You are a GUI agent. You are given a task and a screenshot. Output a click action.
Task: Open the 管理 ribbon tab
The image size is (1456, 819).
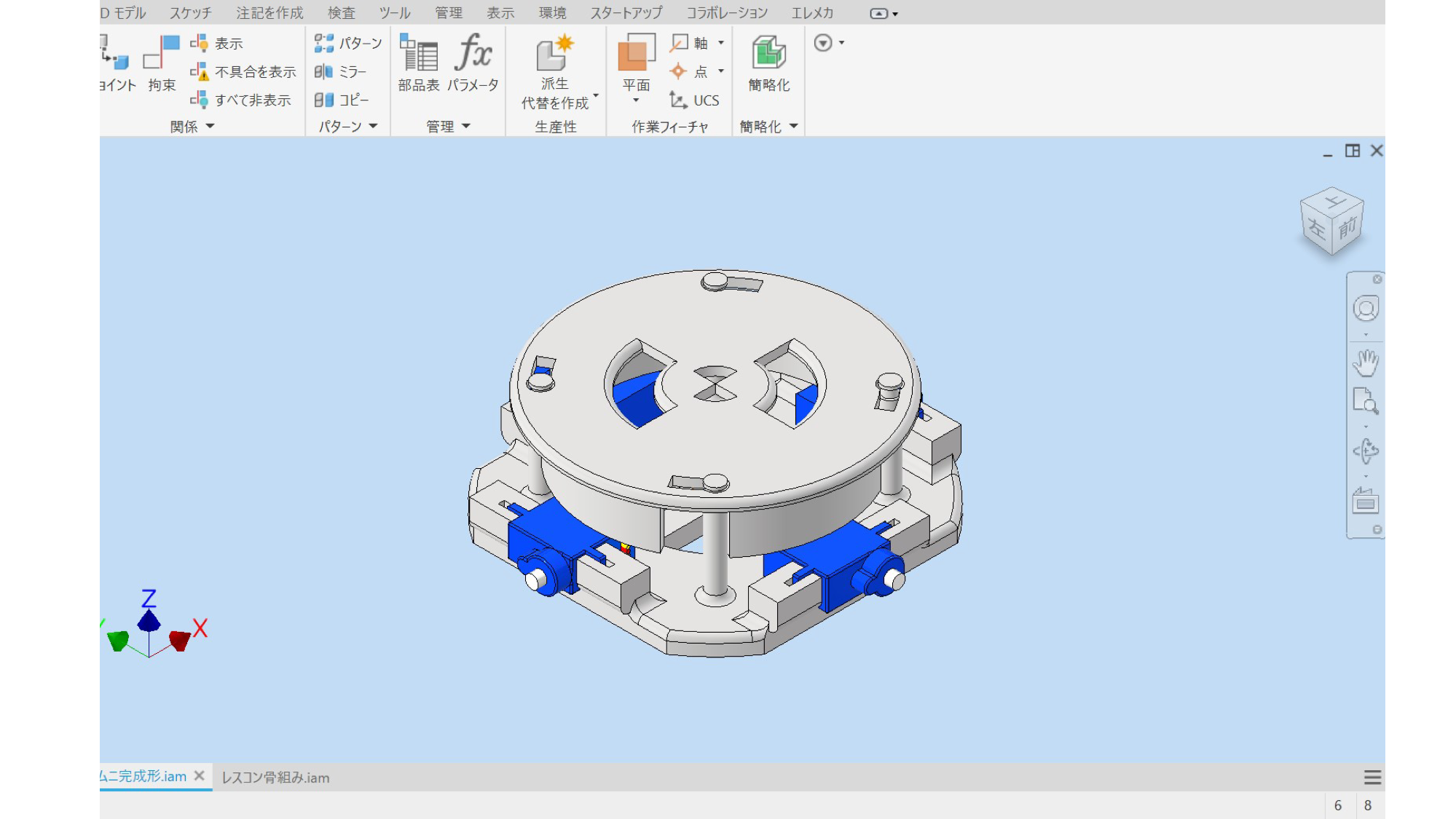(x=449, y=13)
